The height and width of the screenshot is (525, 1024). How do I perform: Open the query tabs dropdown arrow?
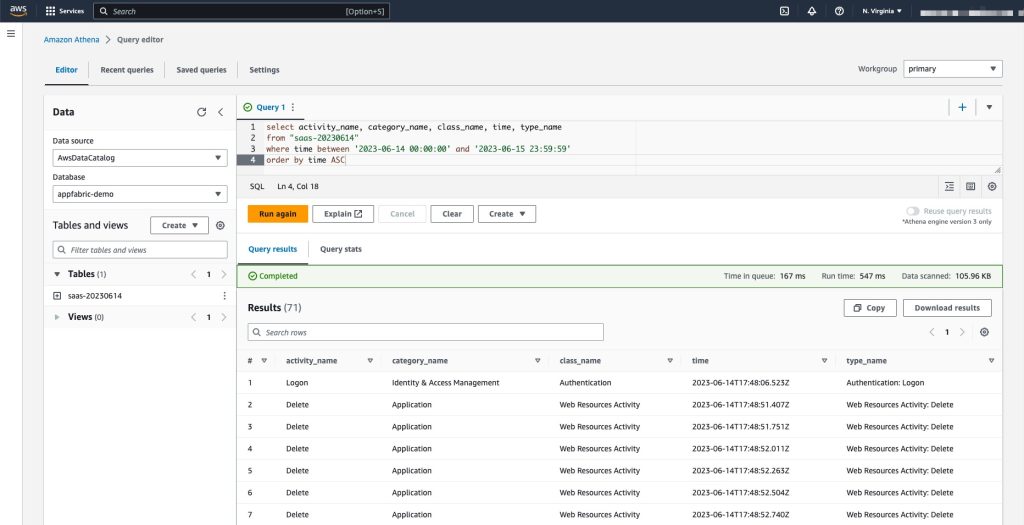[x=989, y=107]
